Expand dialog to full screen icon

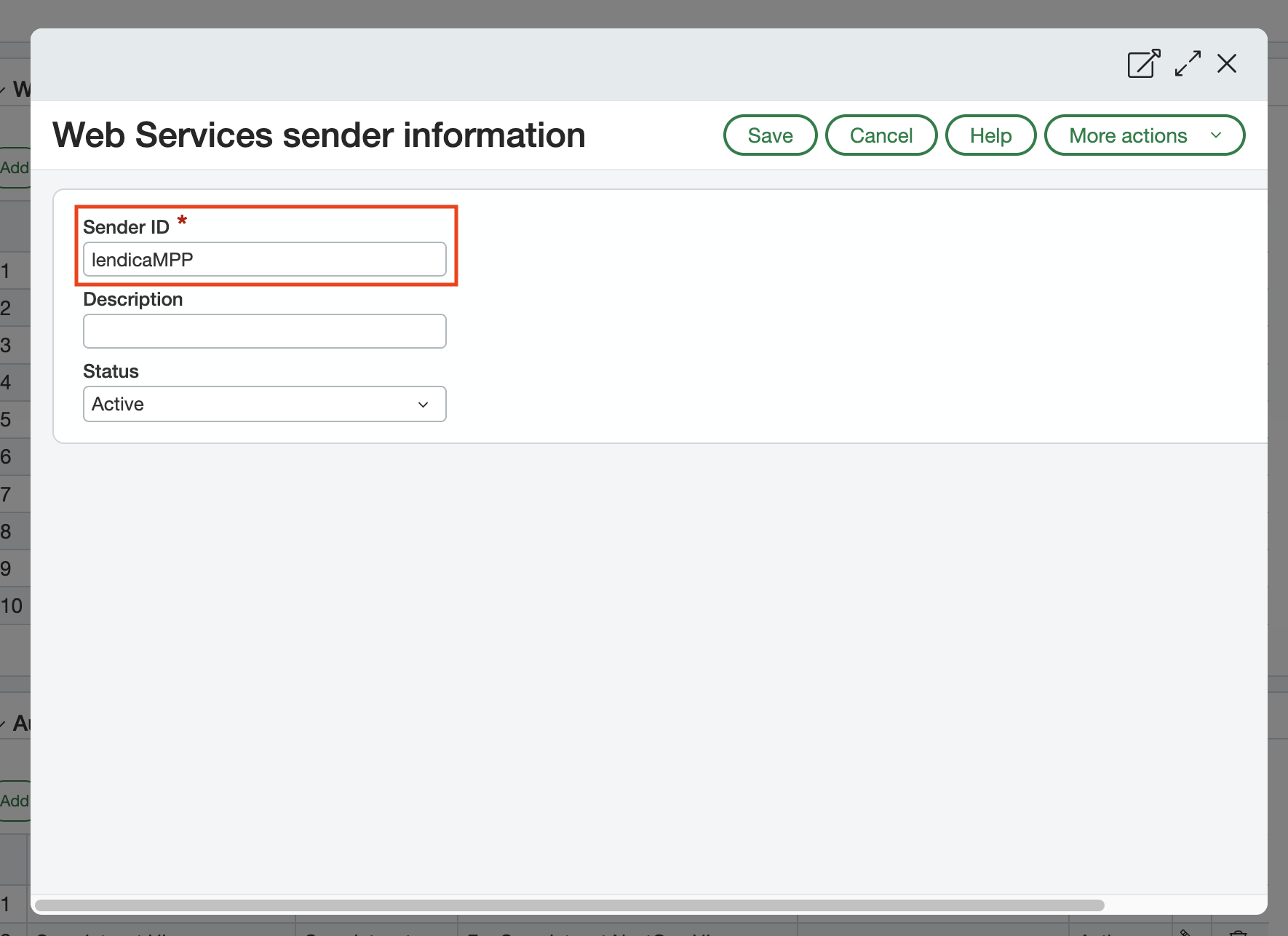click(1188, 63)
